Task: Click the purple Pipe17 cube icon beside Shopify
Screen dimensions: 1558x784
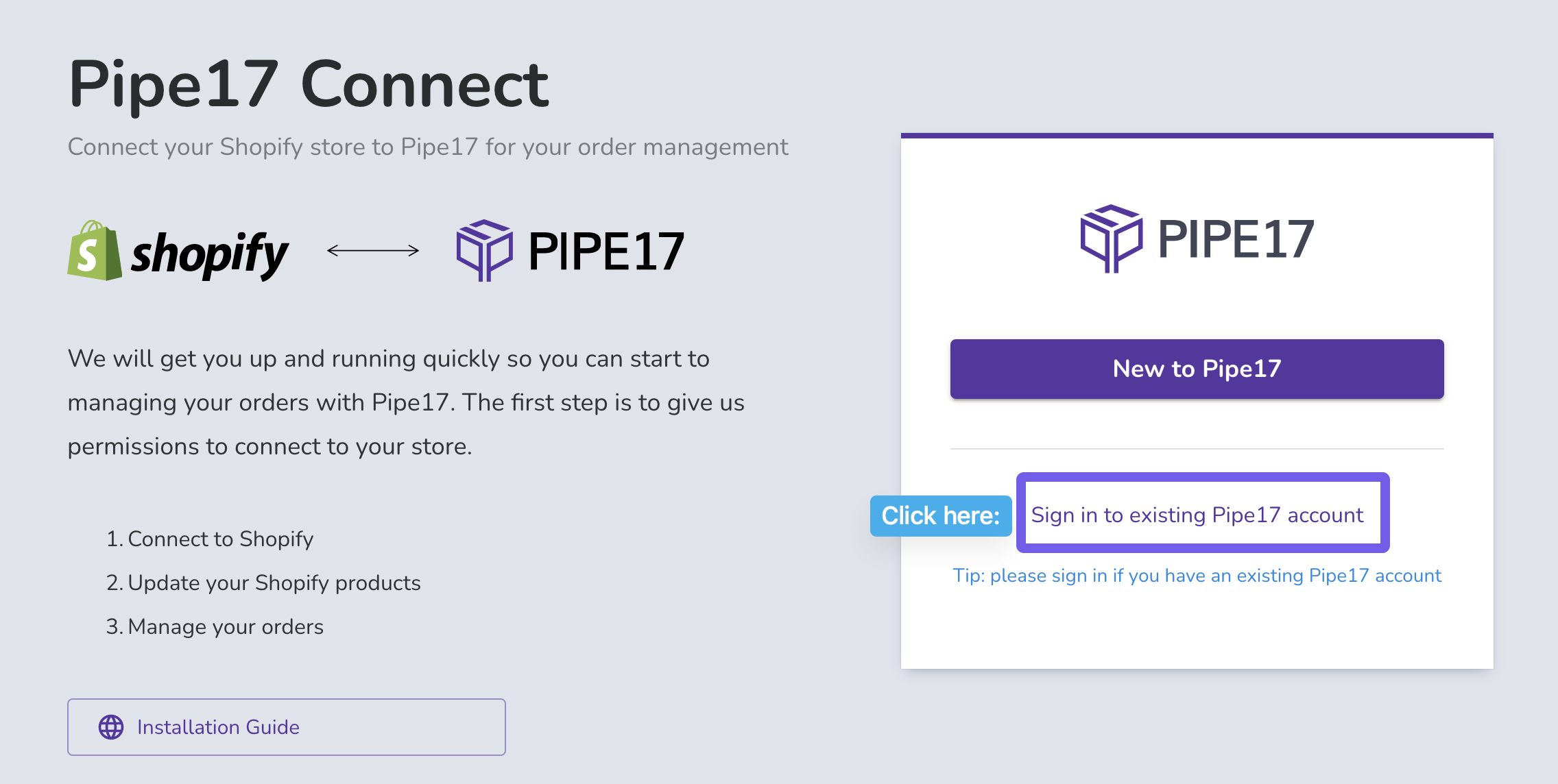Action: click(x=485, y=251)
